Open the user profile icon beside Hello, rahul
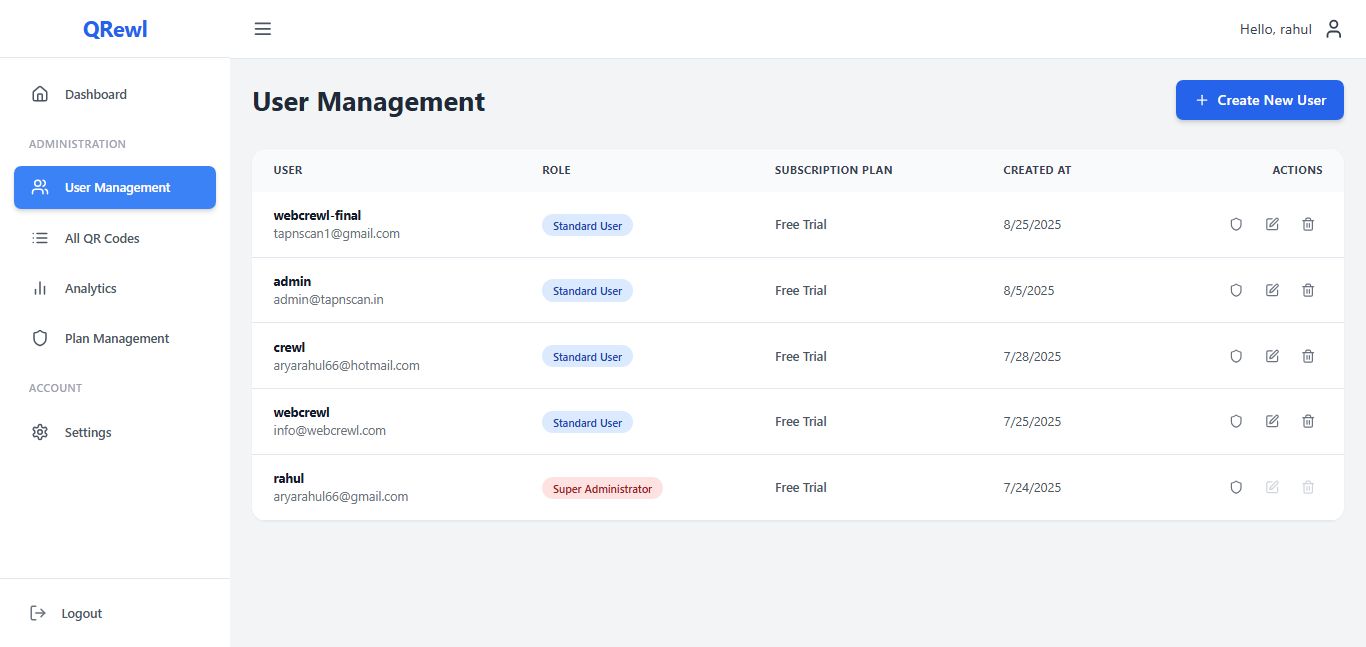 pyautogui.click(x=1333, y=29)
